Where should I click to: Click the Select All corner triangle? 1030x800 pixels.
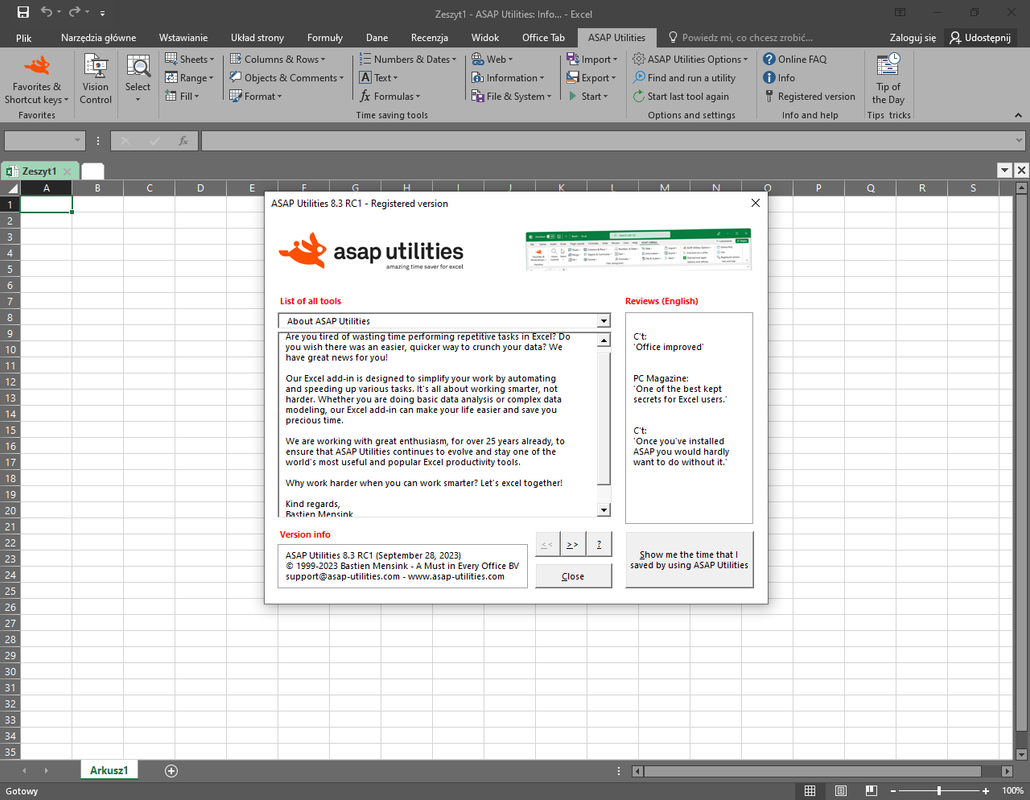[11, 188]
